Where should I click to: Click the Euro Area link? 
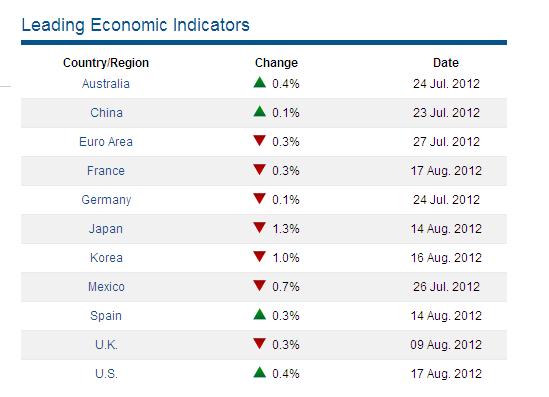click(x=106, y=142)
